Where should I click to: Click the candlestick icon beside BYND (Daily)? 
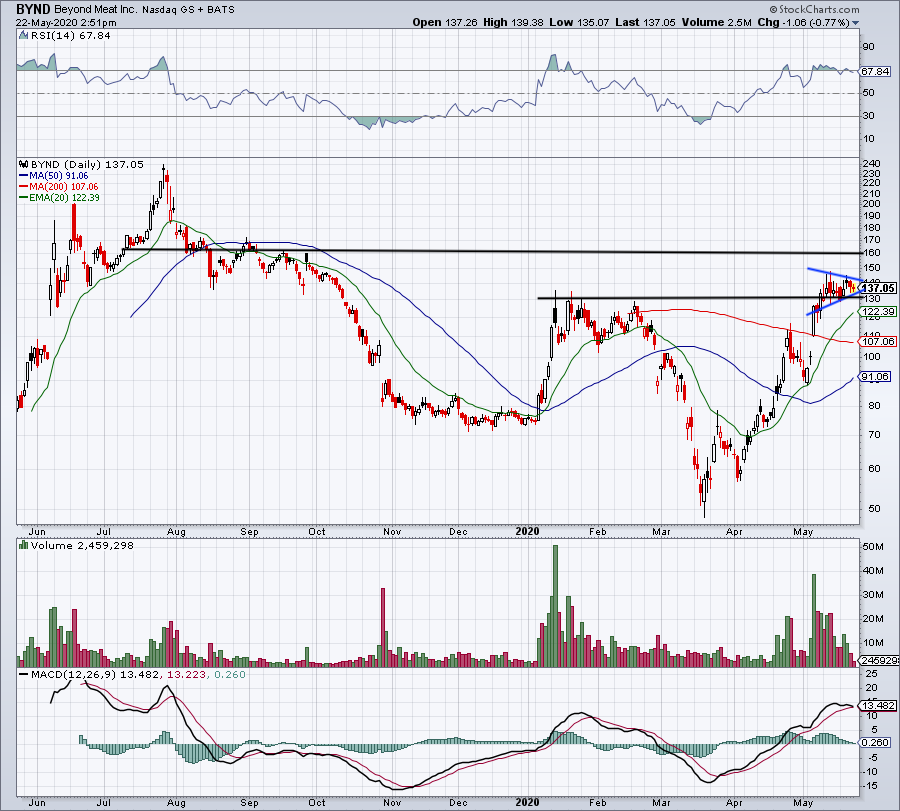click(x=24, y=164)
